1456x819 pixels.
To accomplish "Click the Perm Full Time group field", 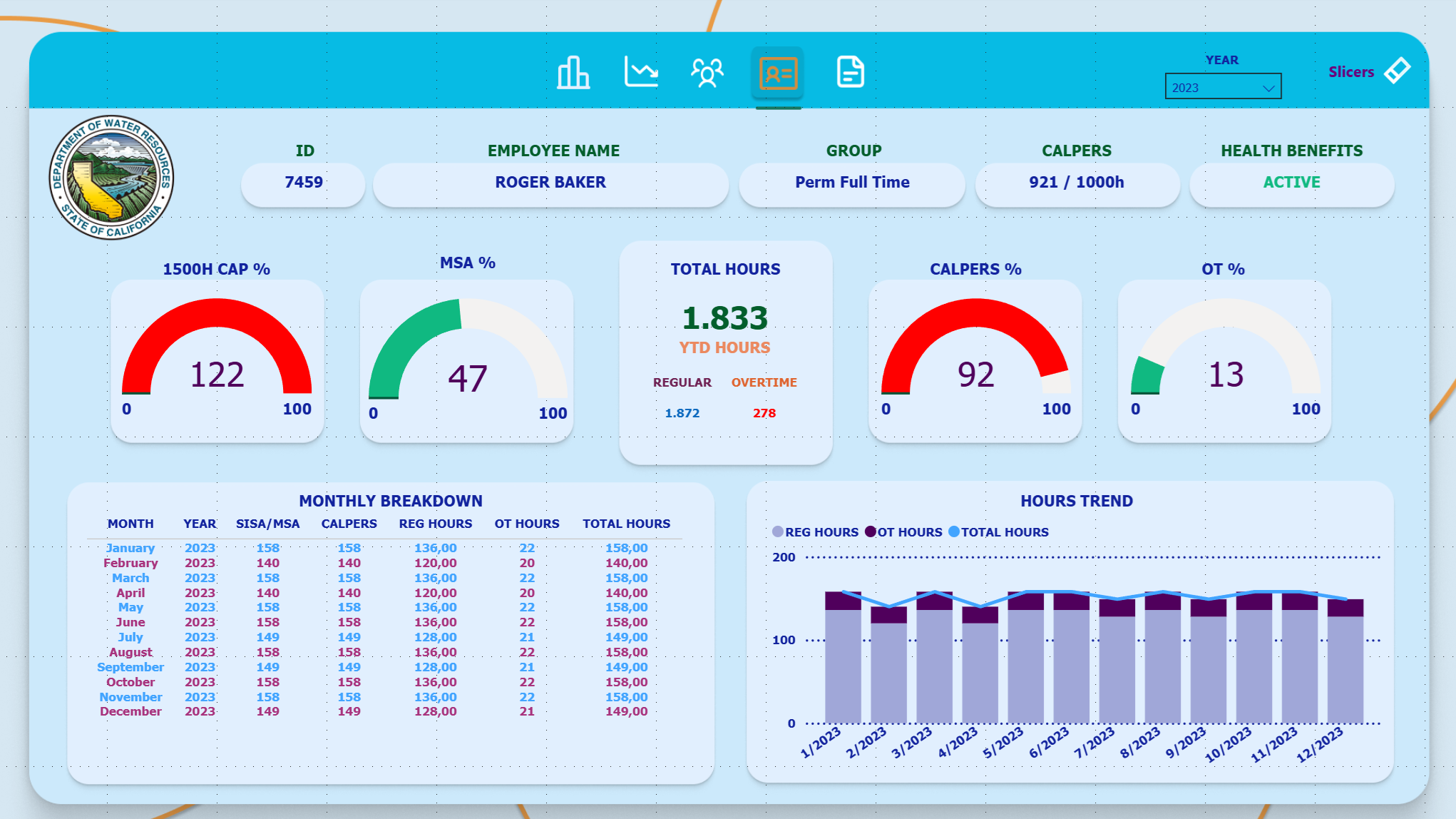I will click(x=852, y=183).
